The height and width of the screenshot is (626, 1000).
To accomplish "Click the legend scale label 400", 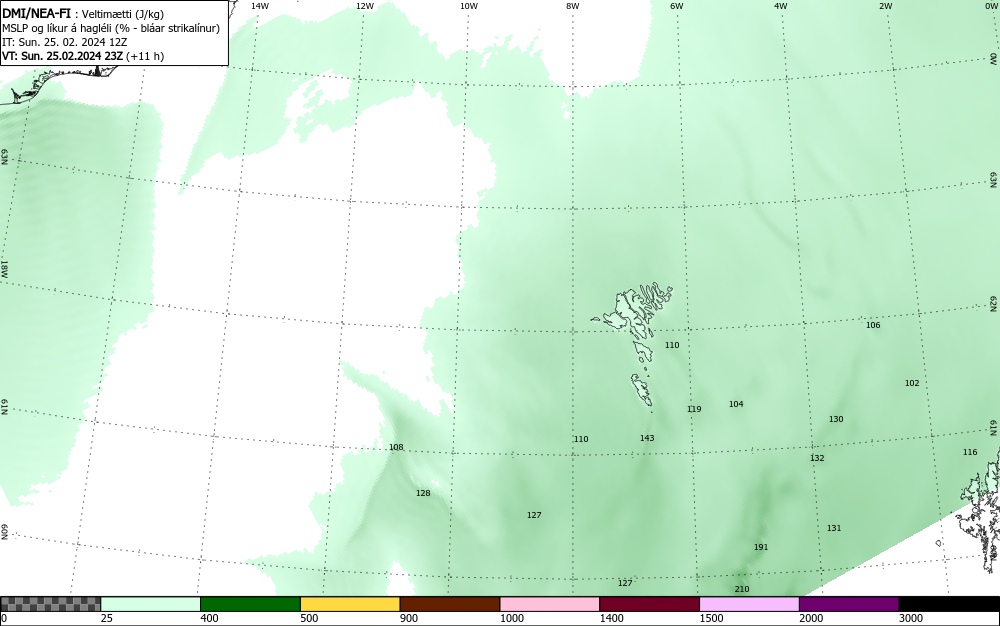I will coord(209,618).
